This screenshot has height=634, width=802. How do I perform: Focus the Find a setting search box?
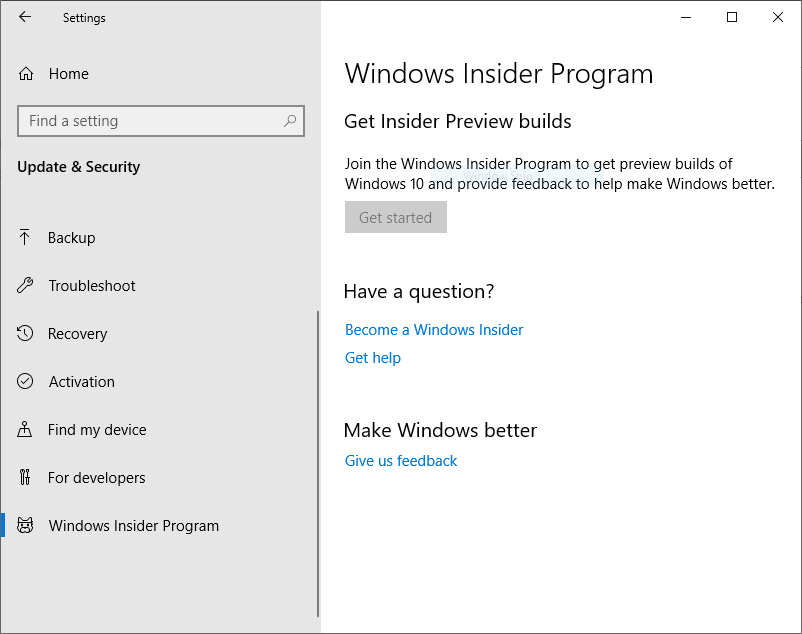[x=161, y=121]
